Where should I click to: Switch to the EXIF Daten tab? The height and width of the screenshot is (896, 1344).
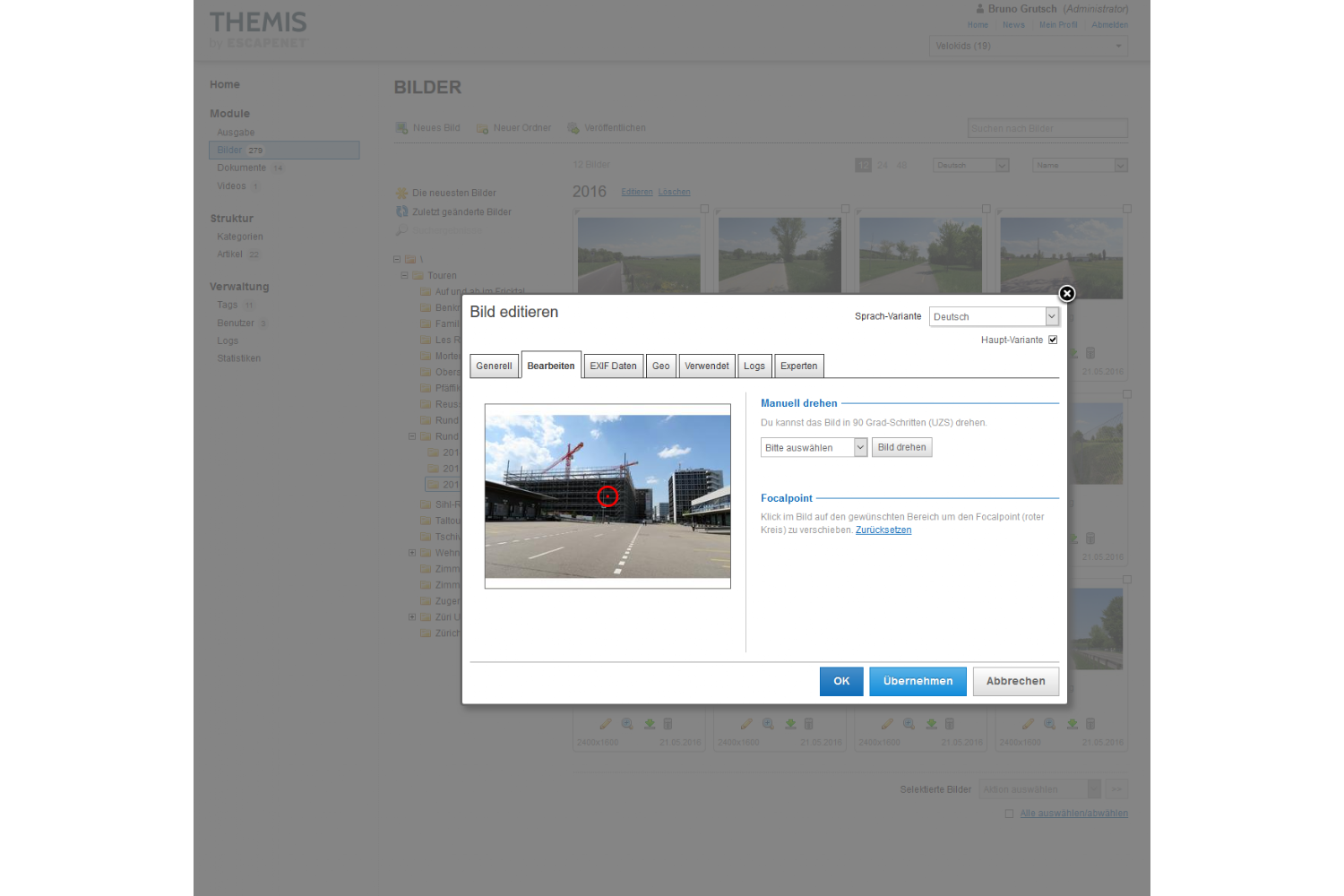pos(613,366)
